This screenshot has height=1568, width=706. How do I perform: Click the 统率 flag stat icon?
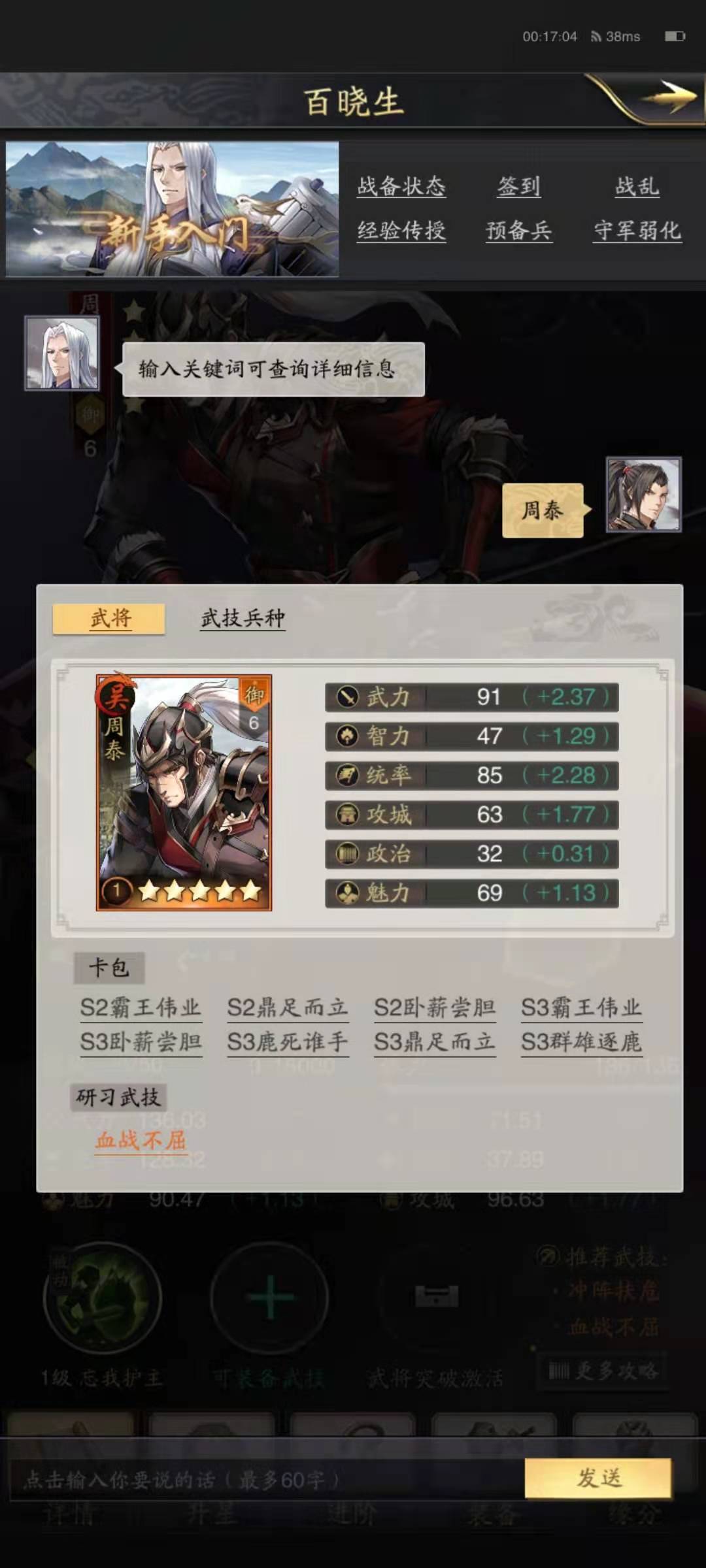tap(347, 776)
